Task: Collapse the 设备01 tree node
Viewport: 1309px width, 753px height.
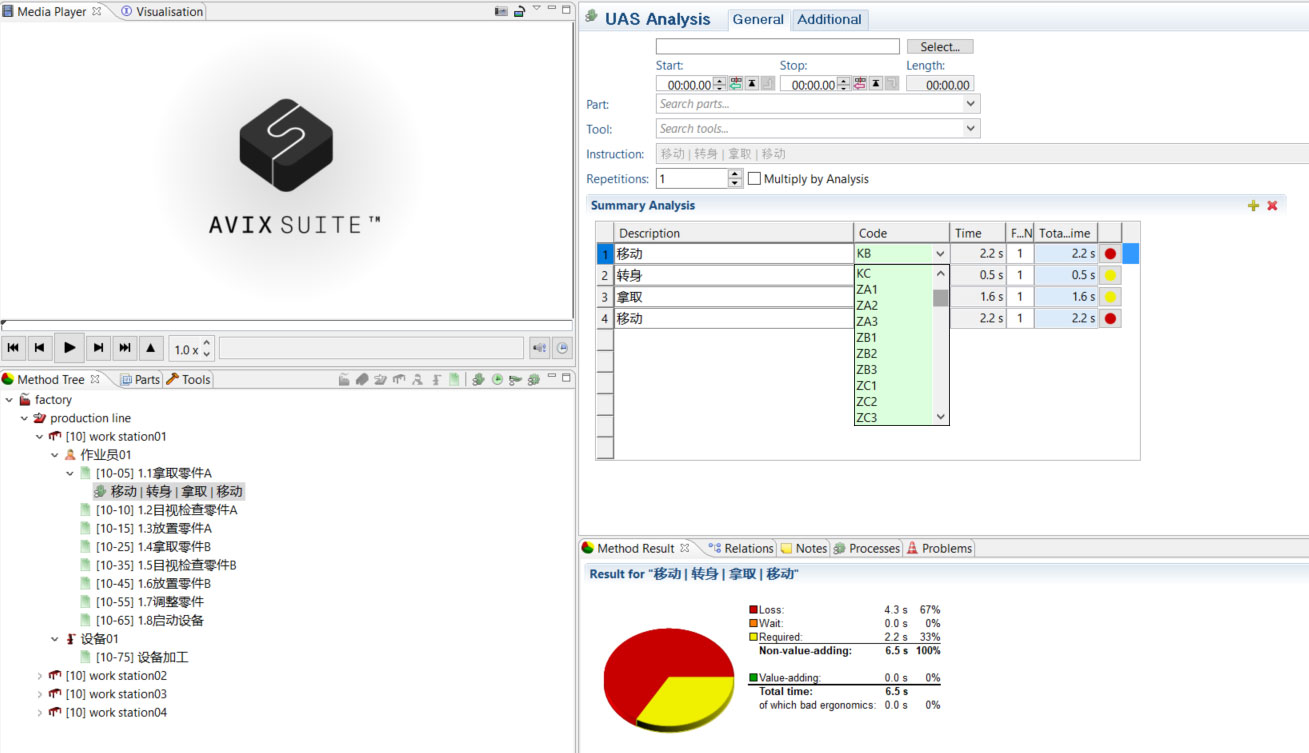Action: tap(55, 639)
